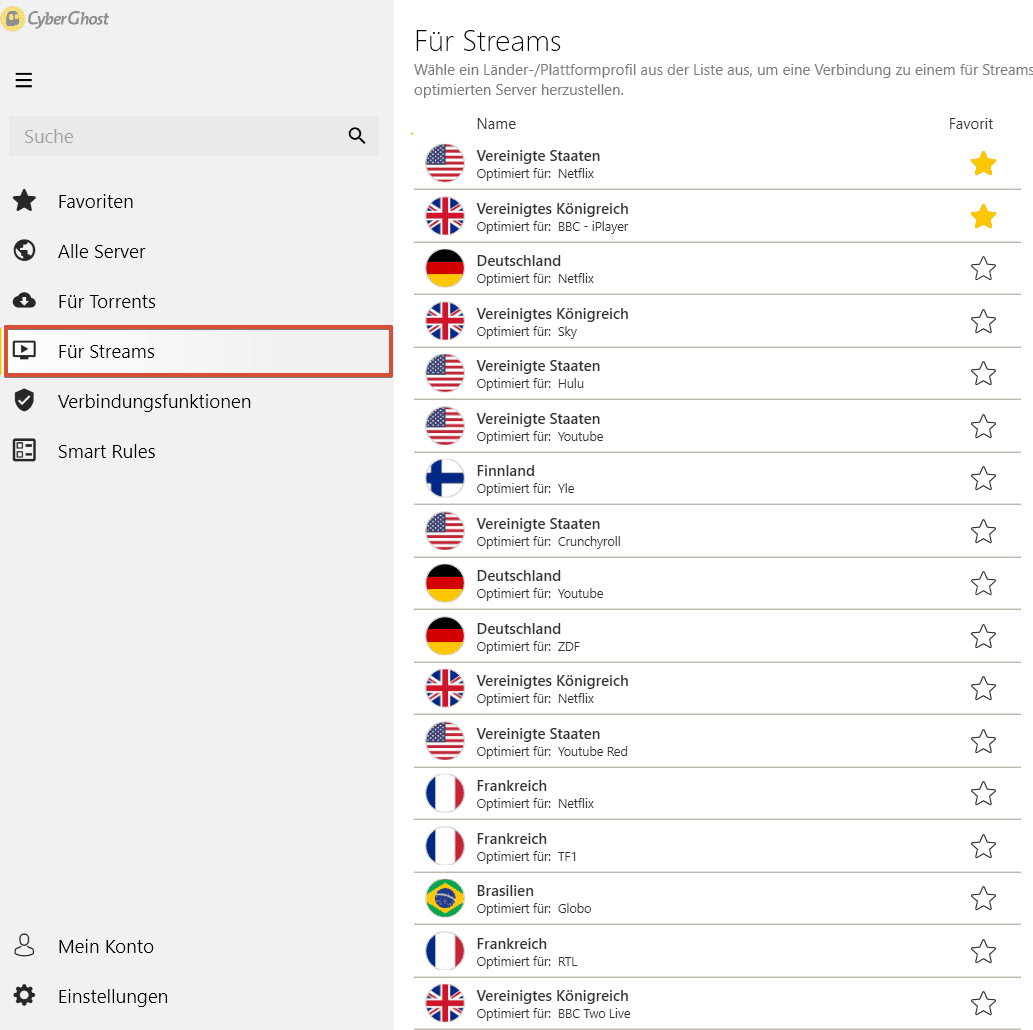Favorite the Vereinigtes Königreich Sky server

click(983, 322)
